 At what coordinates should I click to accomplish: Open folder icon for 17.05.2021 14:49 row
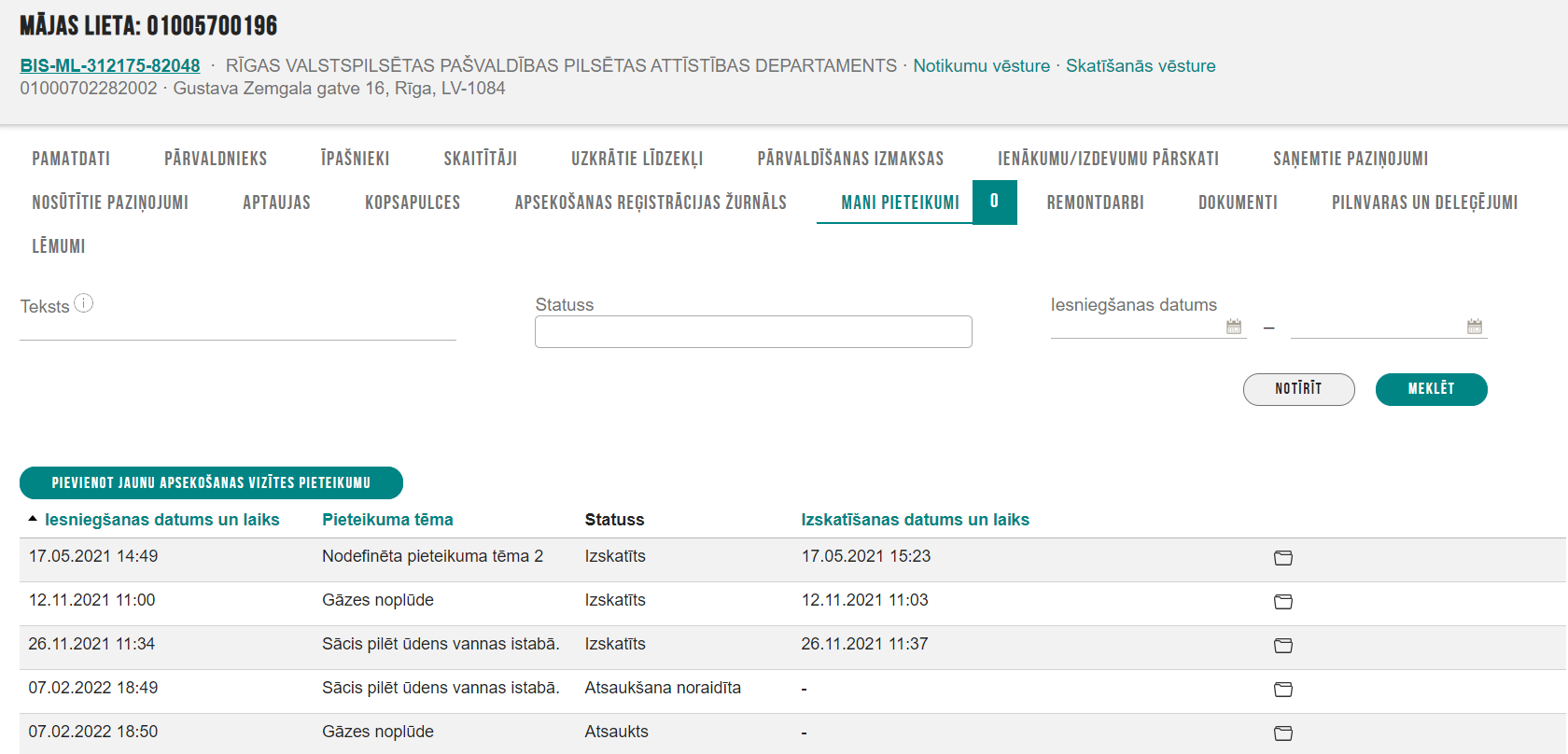click(1283, 557)
